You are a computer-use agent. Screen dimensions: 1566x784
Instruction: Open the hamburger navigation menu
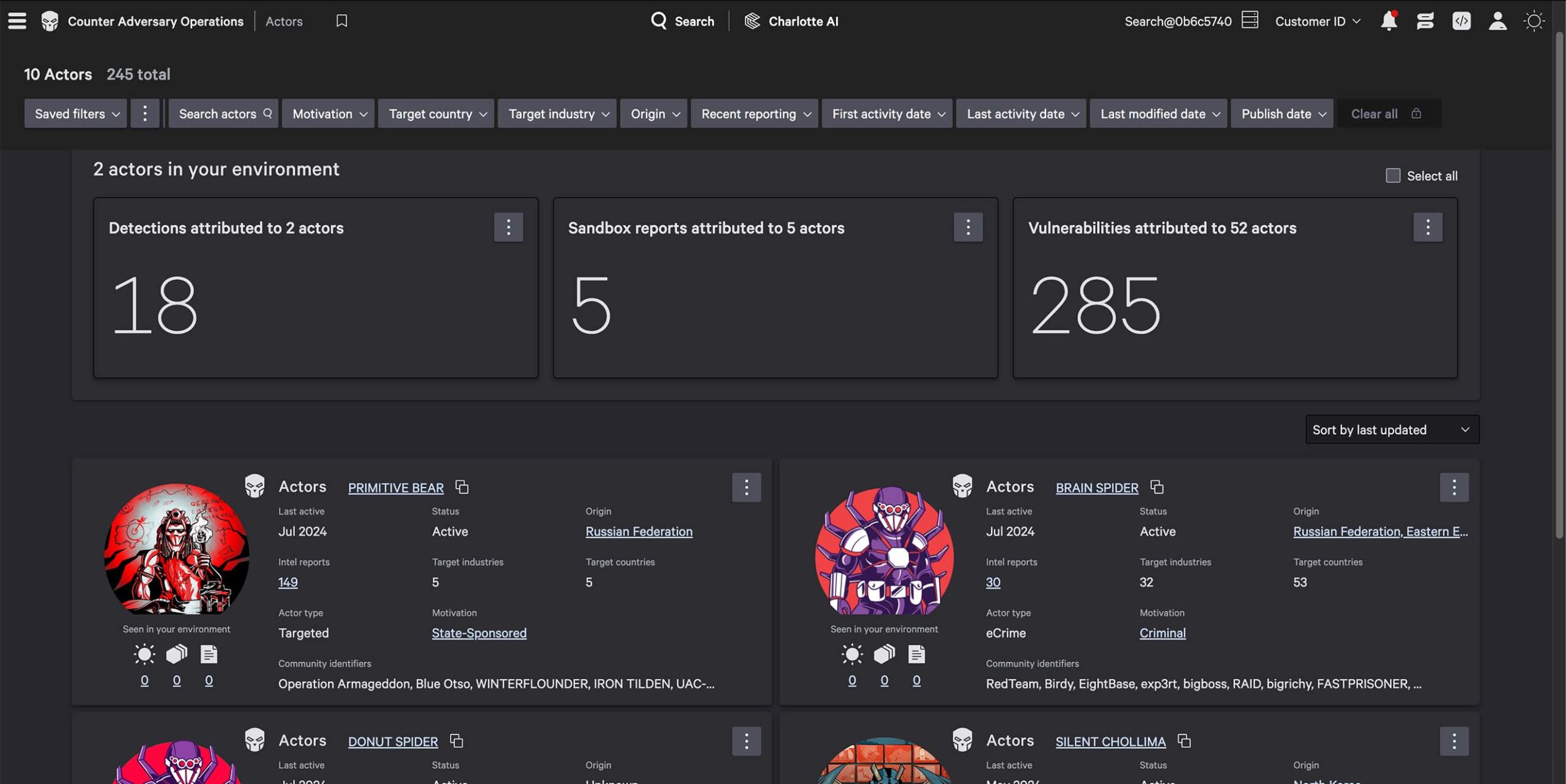[17, 20]
